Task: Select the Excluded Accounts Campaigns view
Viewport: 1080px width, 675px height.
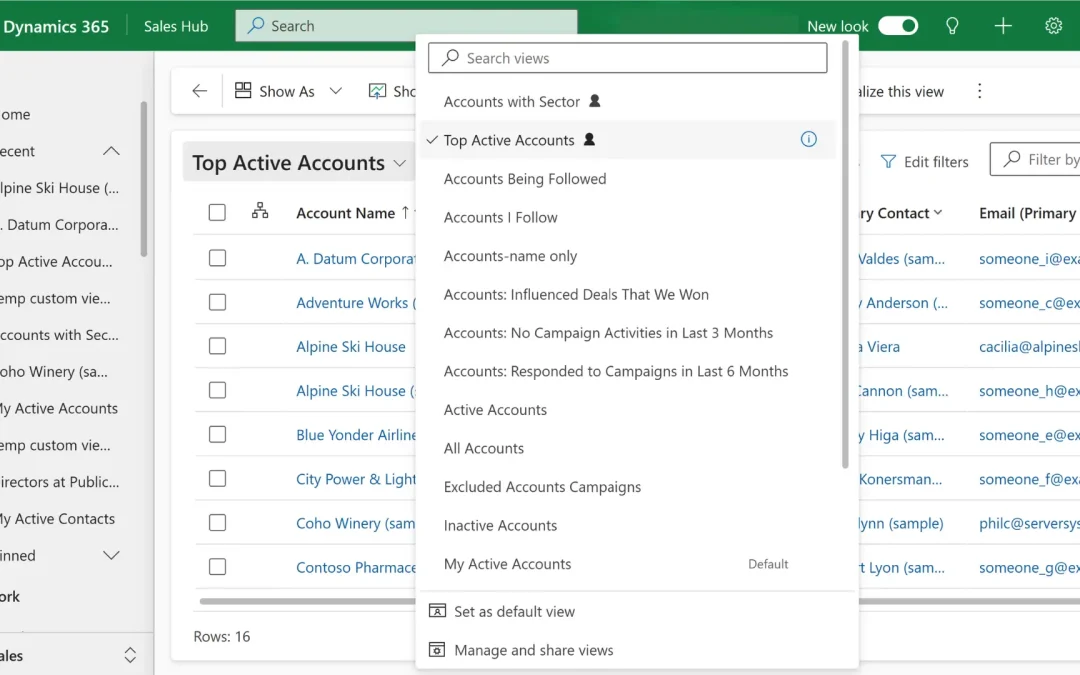Action: (x=627, y=487)
